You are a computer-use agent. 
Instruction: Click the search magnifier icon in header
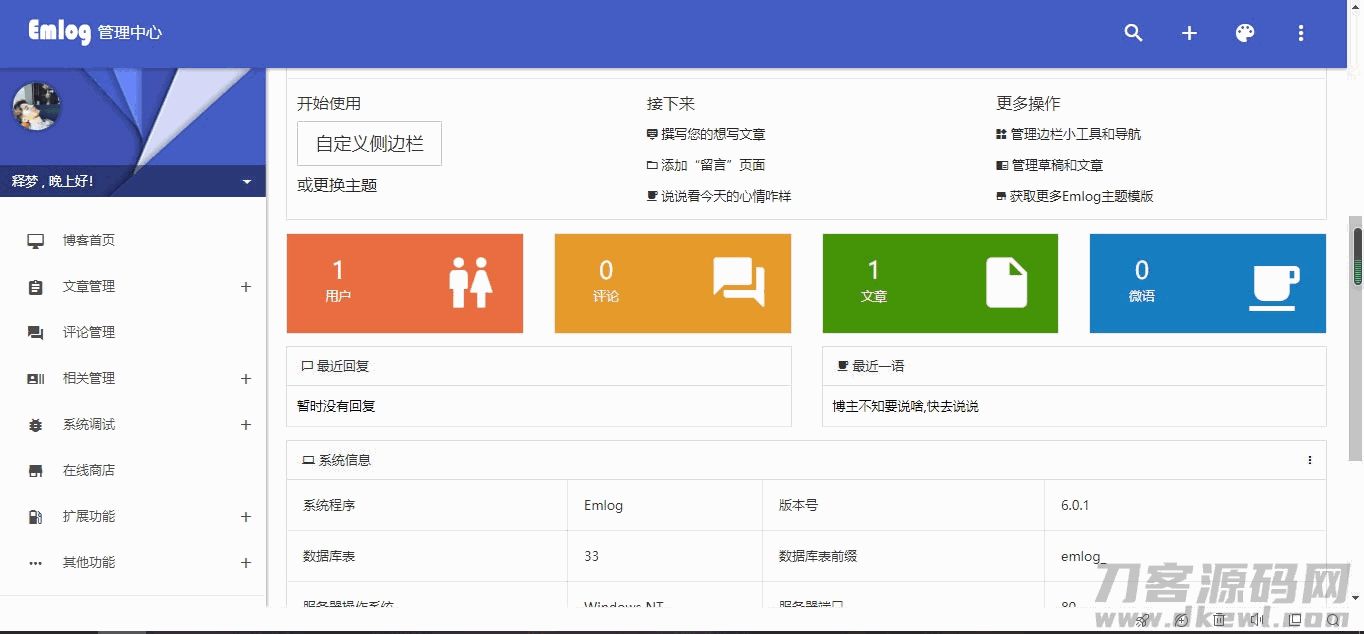(1133, 33)
